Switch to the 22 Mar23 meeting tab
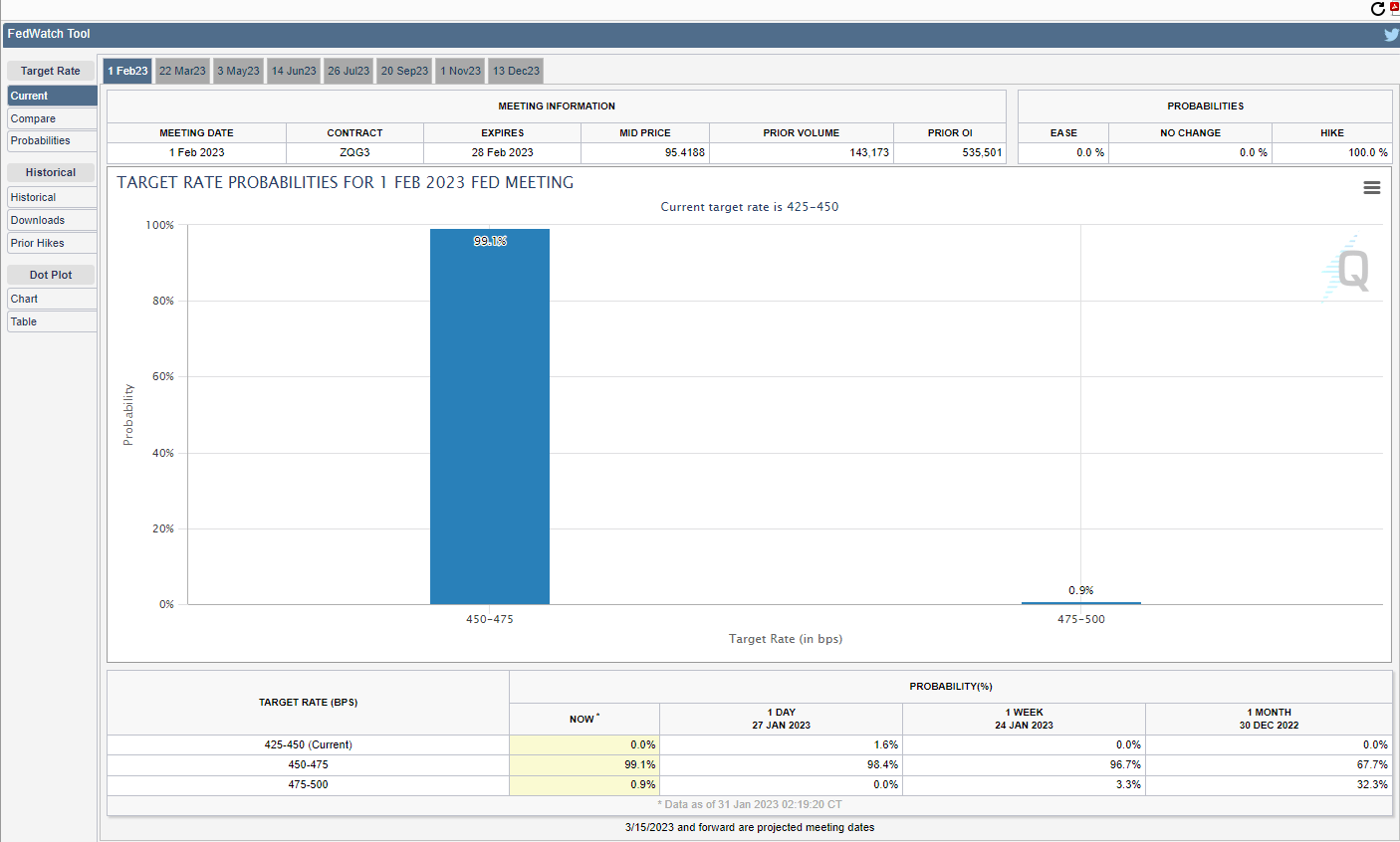1400x842 pixels. pos(182,71)
